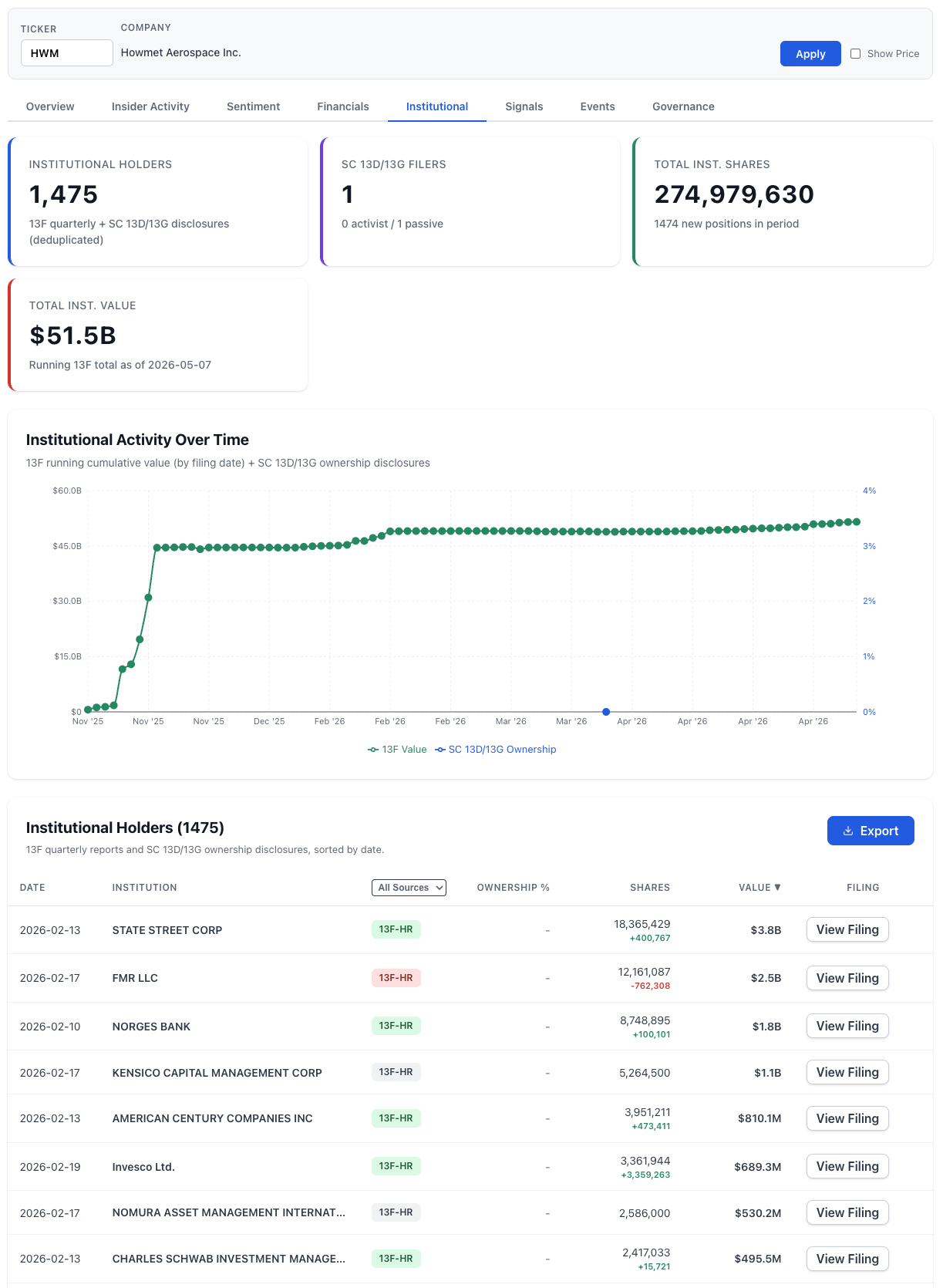Click the Total Inst. Shares 274,979,630 value

click(734, 194)
